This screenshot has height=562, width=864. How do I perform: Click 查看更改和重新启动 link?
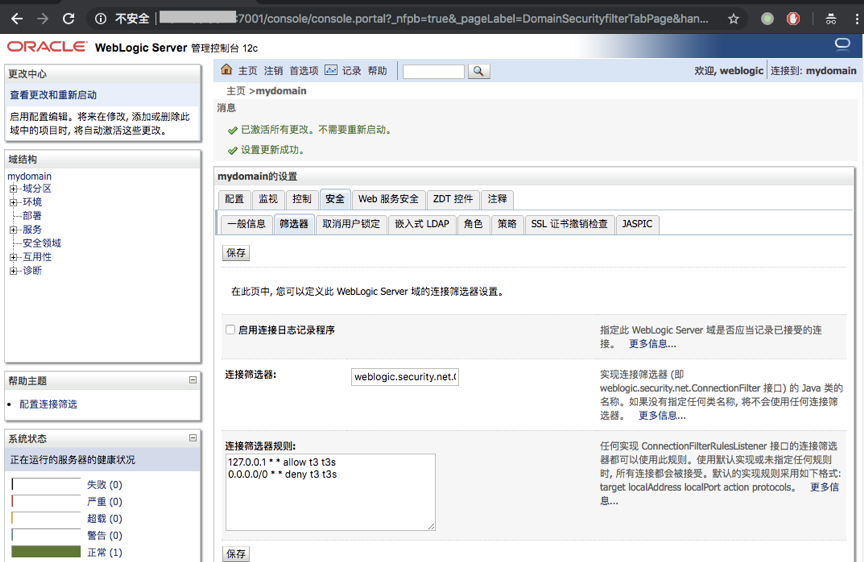[x=53, y=95]
